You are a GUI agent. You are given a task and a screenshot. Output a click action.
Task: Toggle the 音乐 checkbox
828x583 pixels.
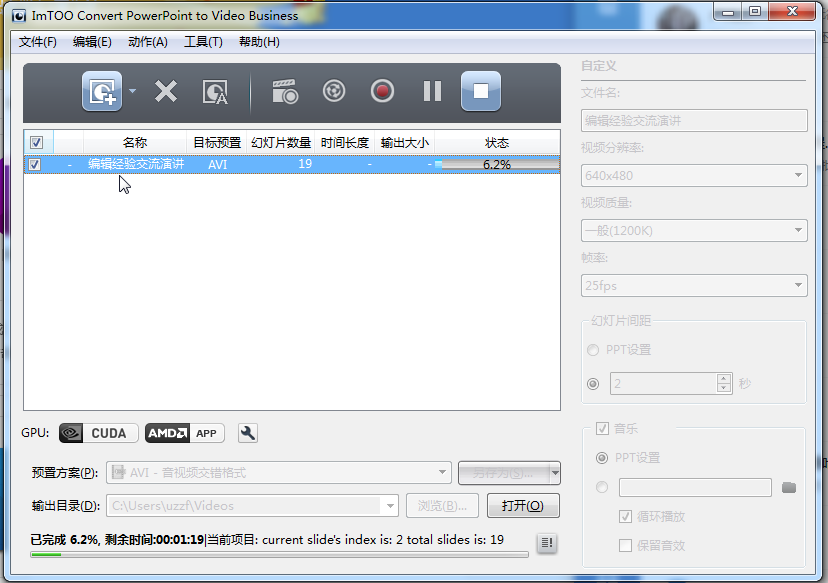pos(602,428)
